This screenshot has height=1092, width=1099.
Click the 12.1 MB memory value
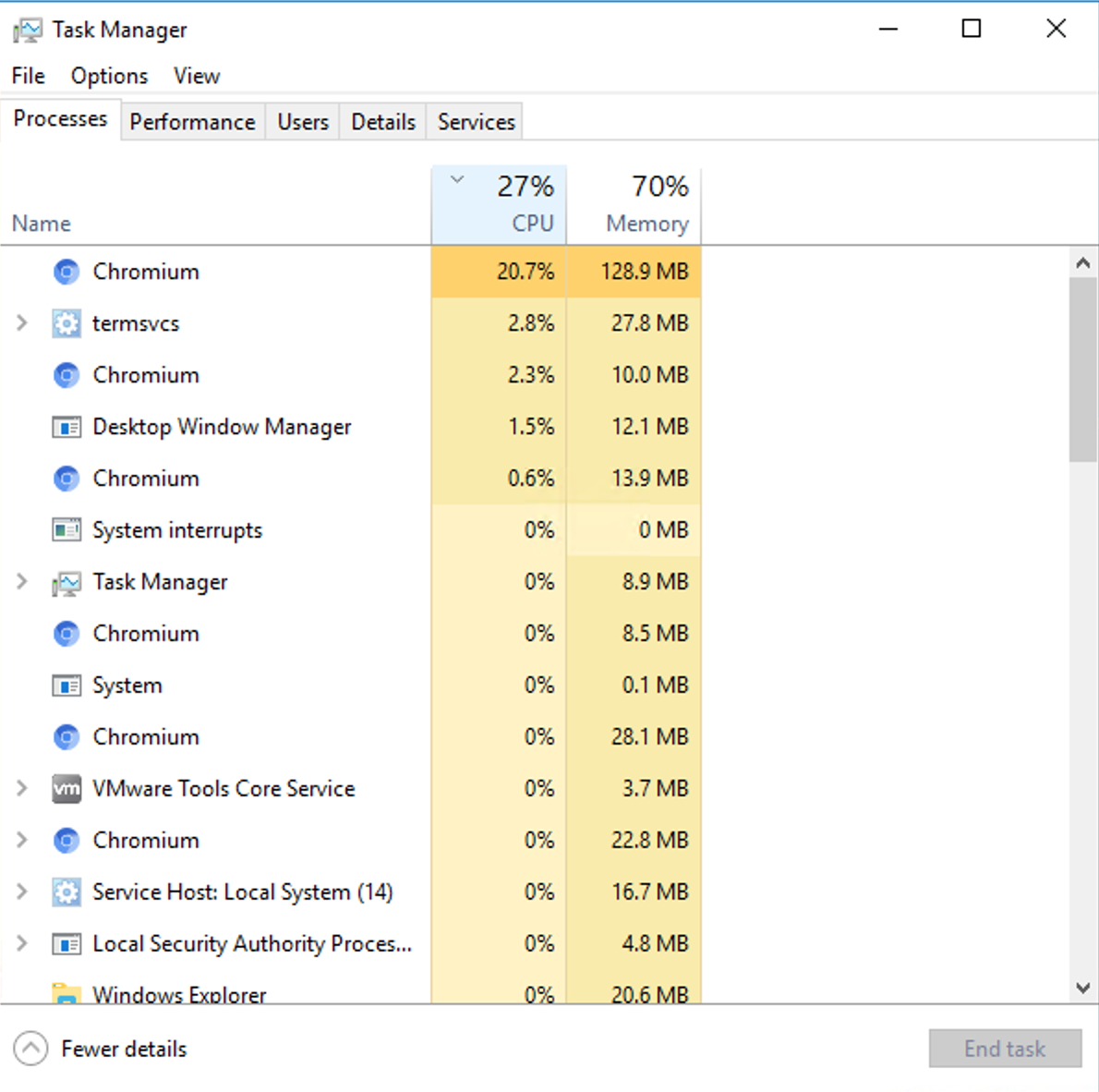coord(650,427)
